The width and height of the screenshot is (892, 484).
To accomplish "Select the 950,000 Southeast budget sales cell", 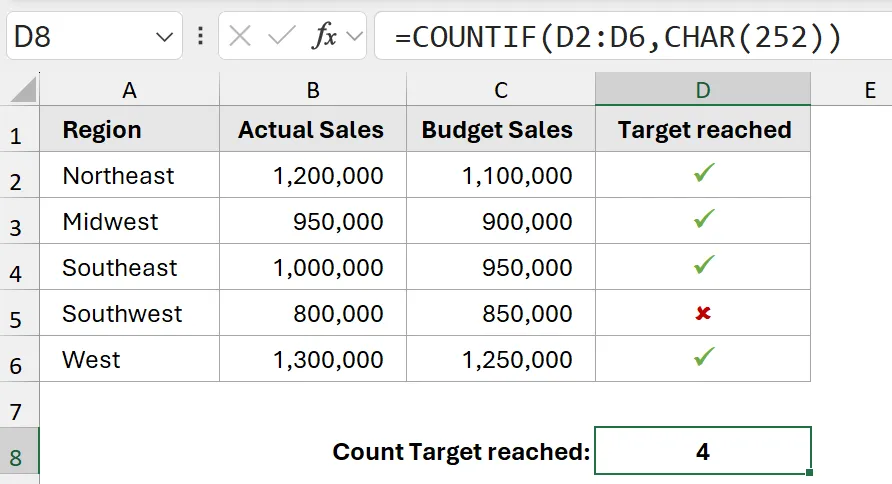I will coord(501,267).
